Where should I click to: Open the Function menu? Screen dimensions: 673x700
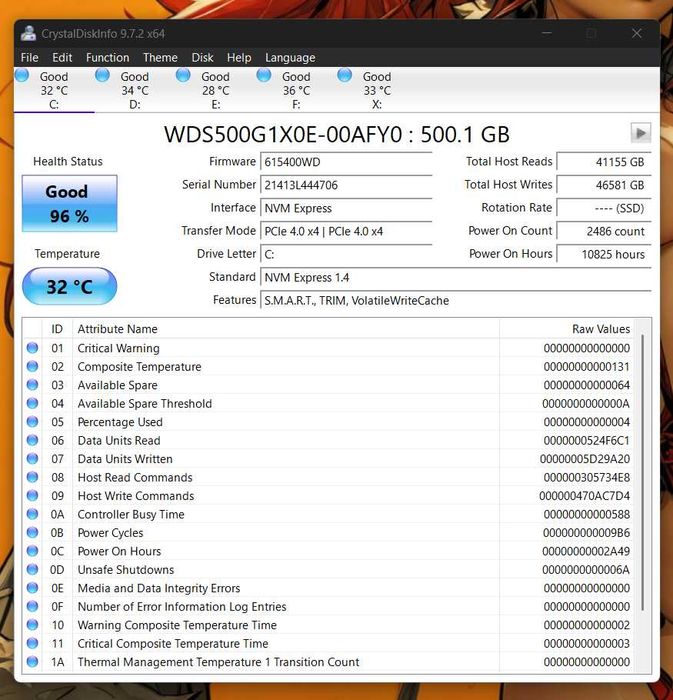[x=108, y=58]
